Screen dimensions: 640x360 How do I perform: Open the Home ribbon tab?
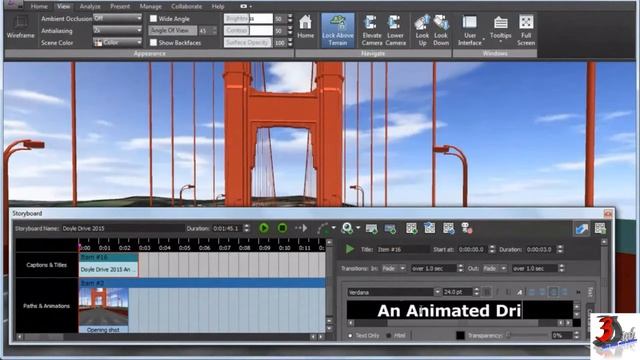click(x=39, y=6)
